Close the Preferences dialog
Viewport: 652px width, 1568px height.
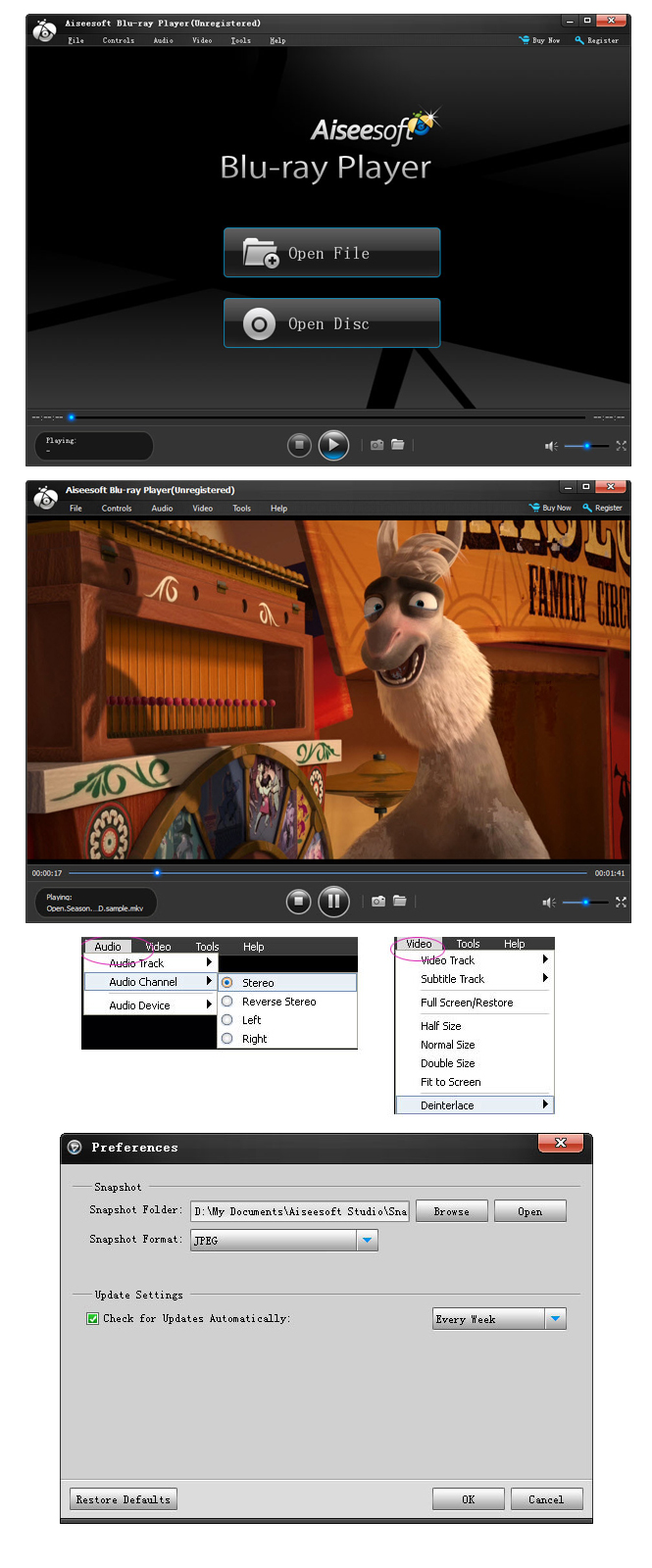pyautogui.click(x=561, y=1143)
